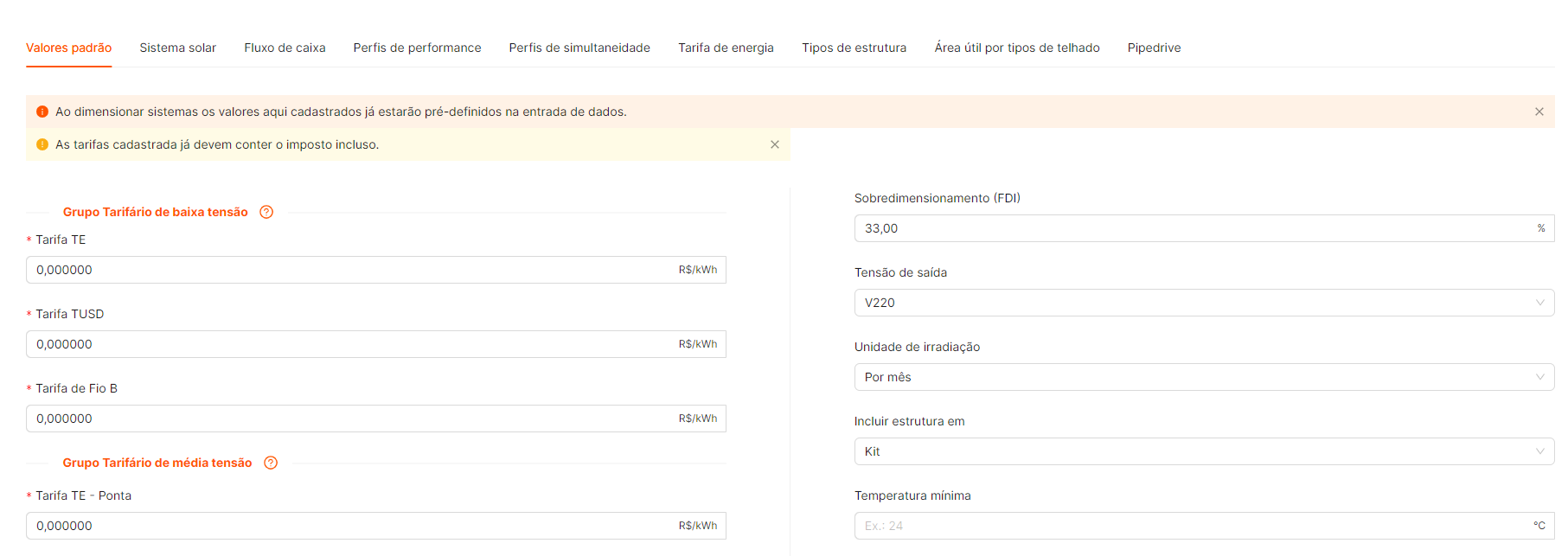This screenshot has width=1568, height=556.
Task: Open the Pipedrive tab
Action: [1154, 48]
